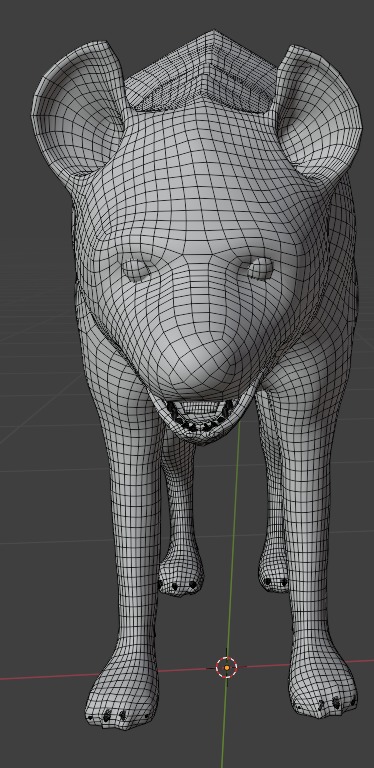Click the hyena's eye on the right side

pos(260,268)
